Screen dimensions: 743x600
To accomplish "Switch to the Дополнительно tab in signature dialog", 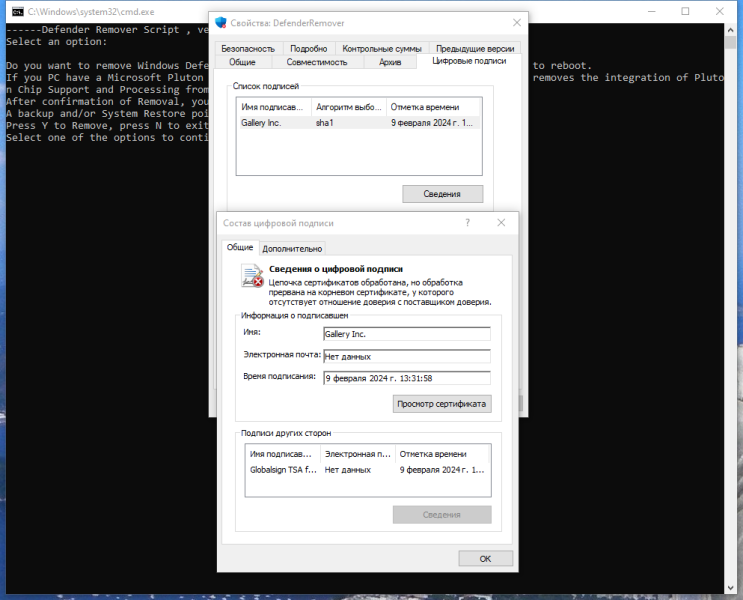I will click(x=292, y=248).
